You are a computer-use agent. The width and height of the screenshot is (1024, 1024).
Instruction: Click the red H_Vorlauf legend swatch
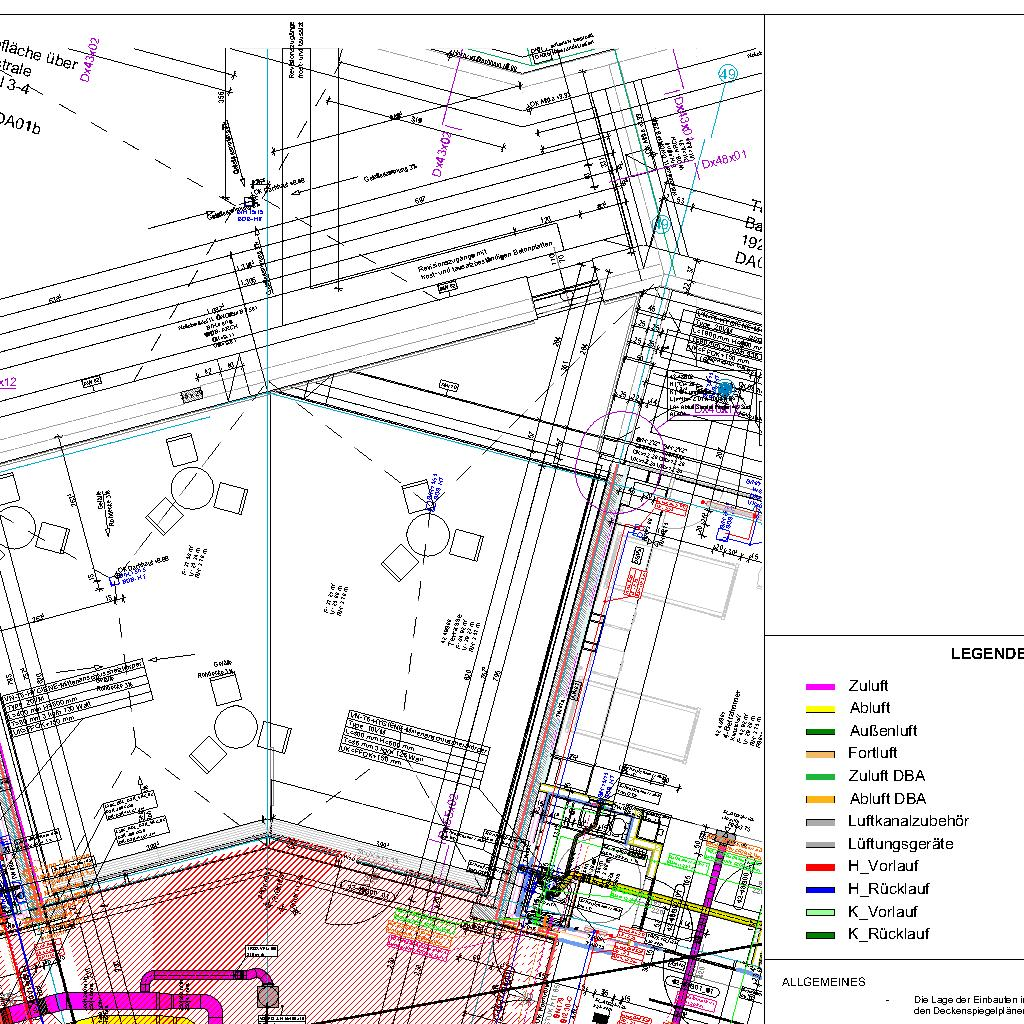point(820,867)
